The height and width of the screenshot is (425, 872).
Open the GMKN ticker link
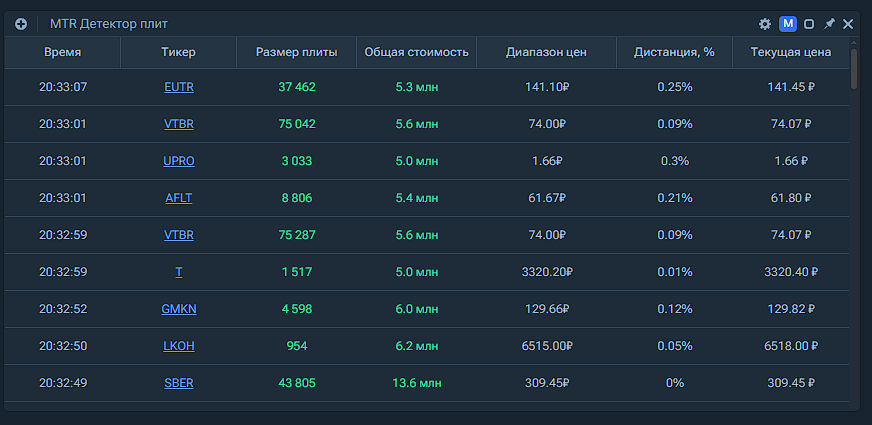pyautogui.click(x=179, y=309)
